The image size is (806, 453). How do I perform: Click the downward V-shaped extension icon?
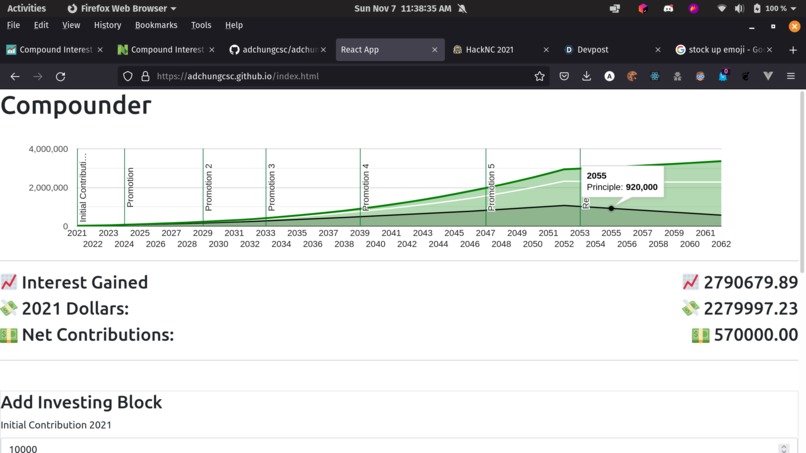[x=768, y=76]
